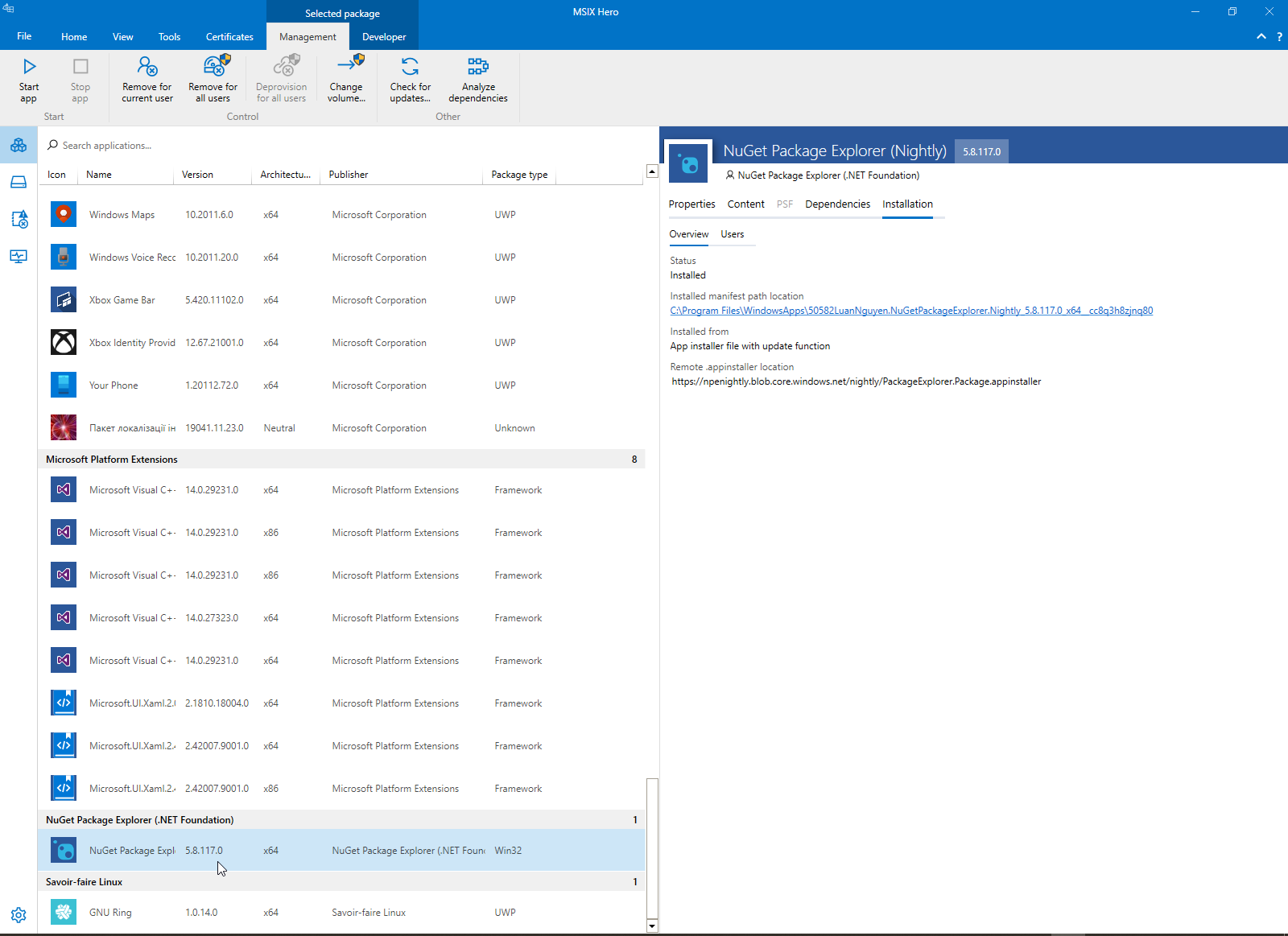Click Remove for current user
The height and width of the screenshot is (936, 1288).
(x=147, y=80)
